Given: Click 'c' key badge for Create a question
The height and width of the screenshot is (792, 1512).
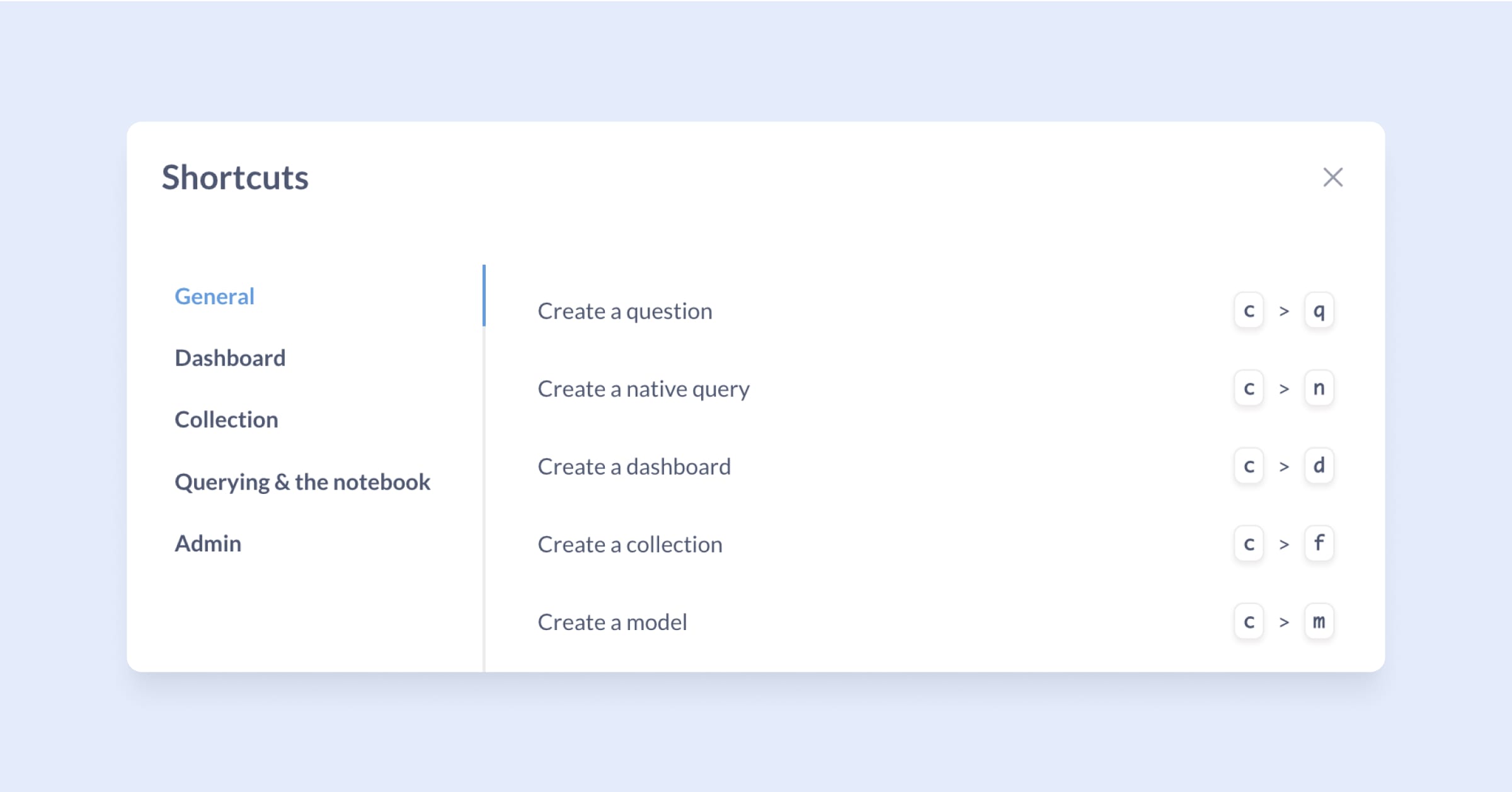Looking at the screenshot, I should pos(1249,311).
